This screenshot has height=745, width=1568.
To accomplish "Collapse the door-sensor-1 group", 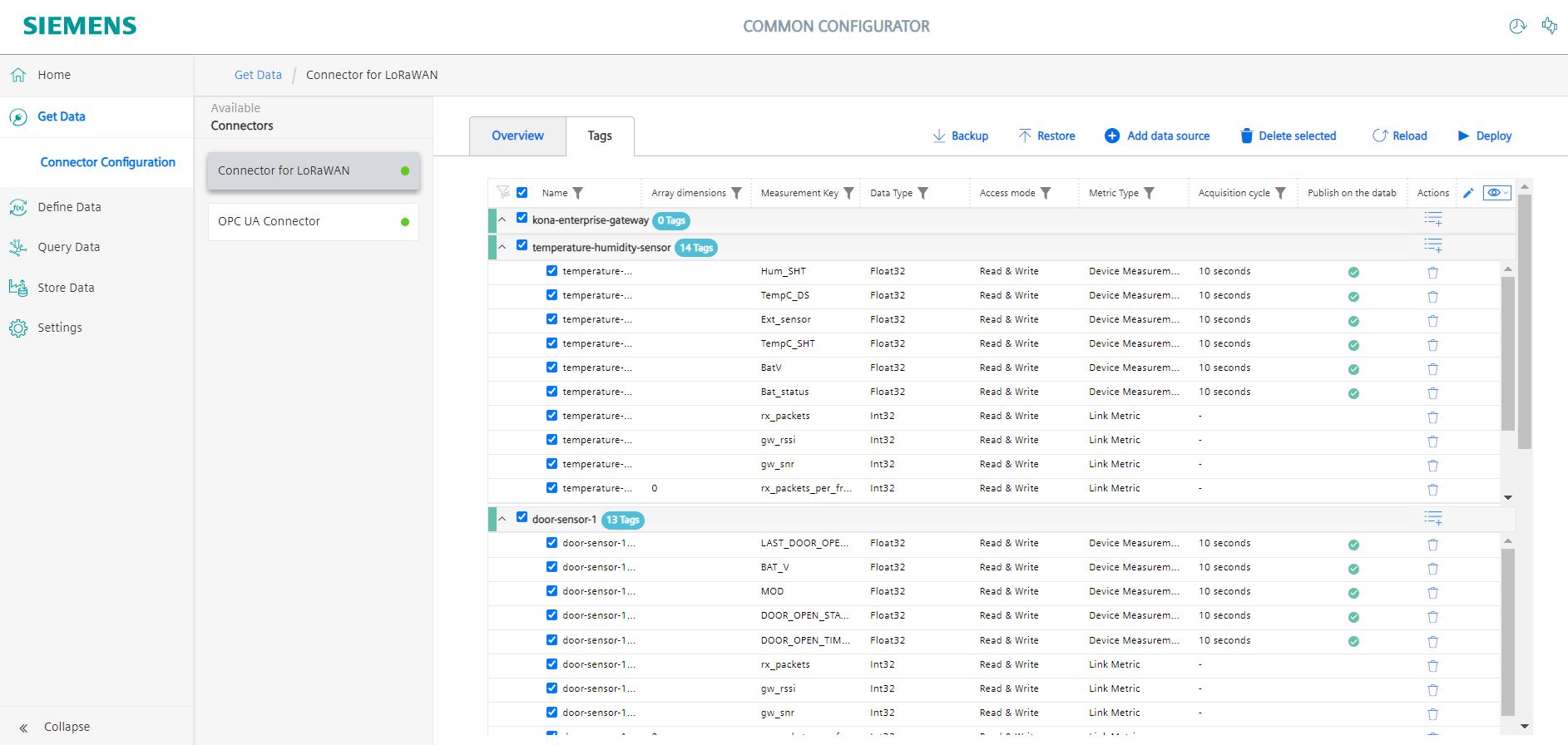I will coord(502,519).
